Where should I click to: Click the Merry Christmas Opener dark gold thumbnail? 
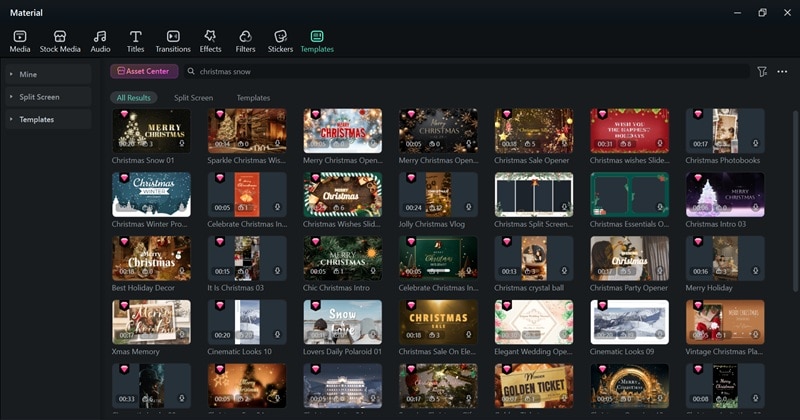438,131
